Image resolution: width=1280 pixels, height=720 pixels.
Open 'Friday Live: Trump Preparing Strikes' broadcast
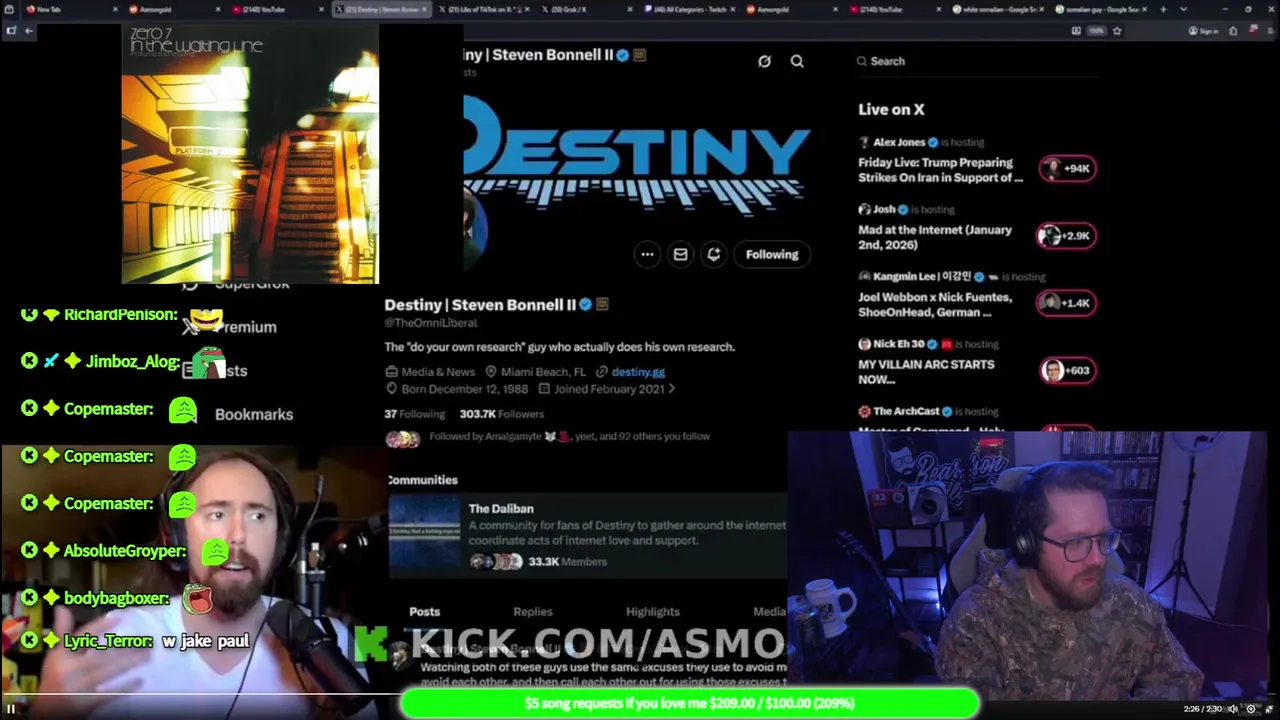click(x=940, y=170)
